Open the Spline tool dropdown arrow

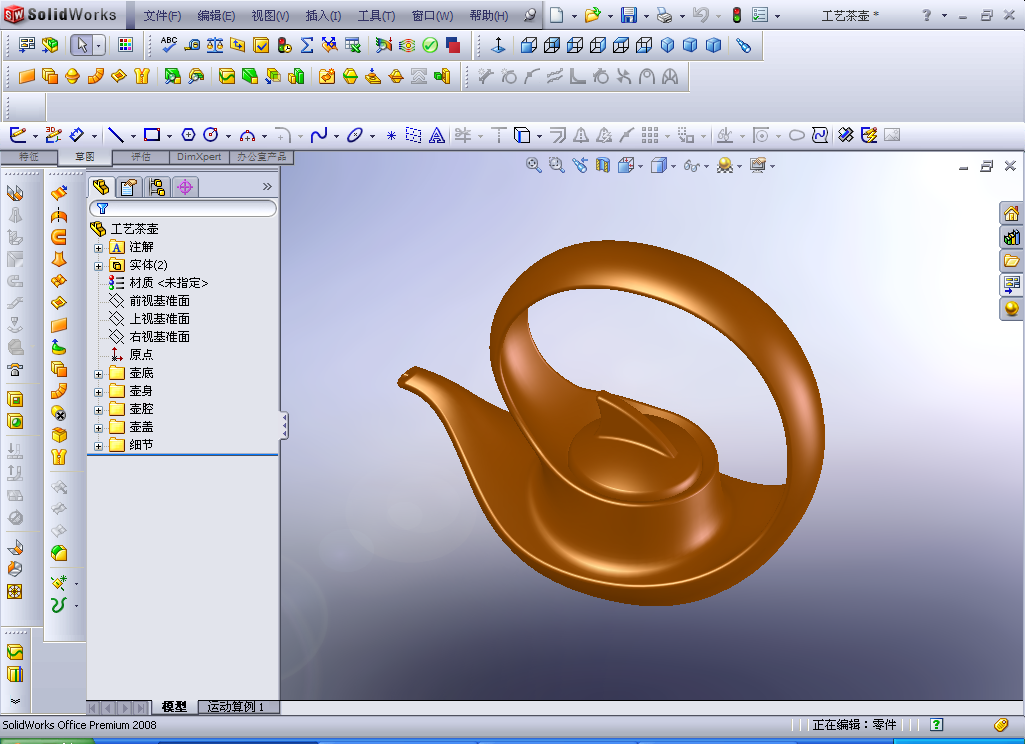coord(336,137)
